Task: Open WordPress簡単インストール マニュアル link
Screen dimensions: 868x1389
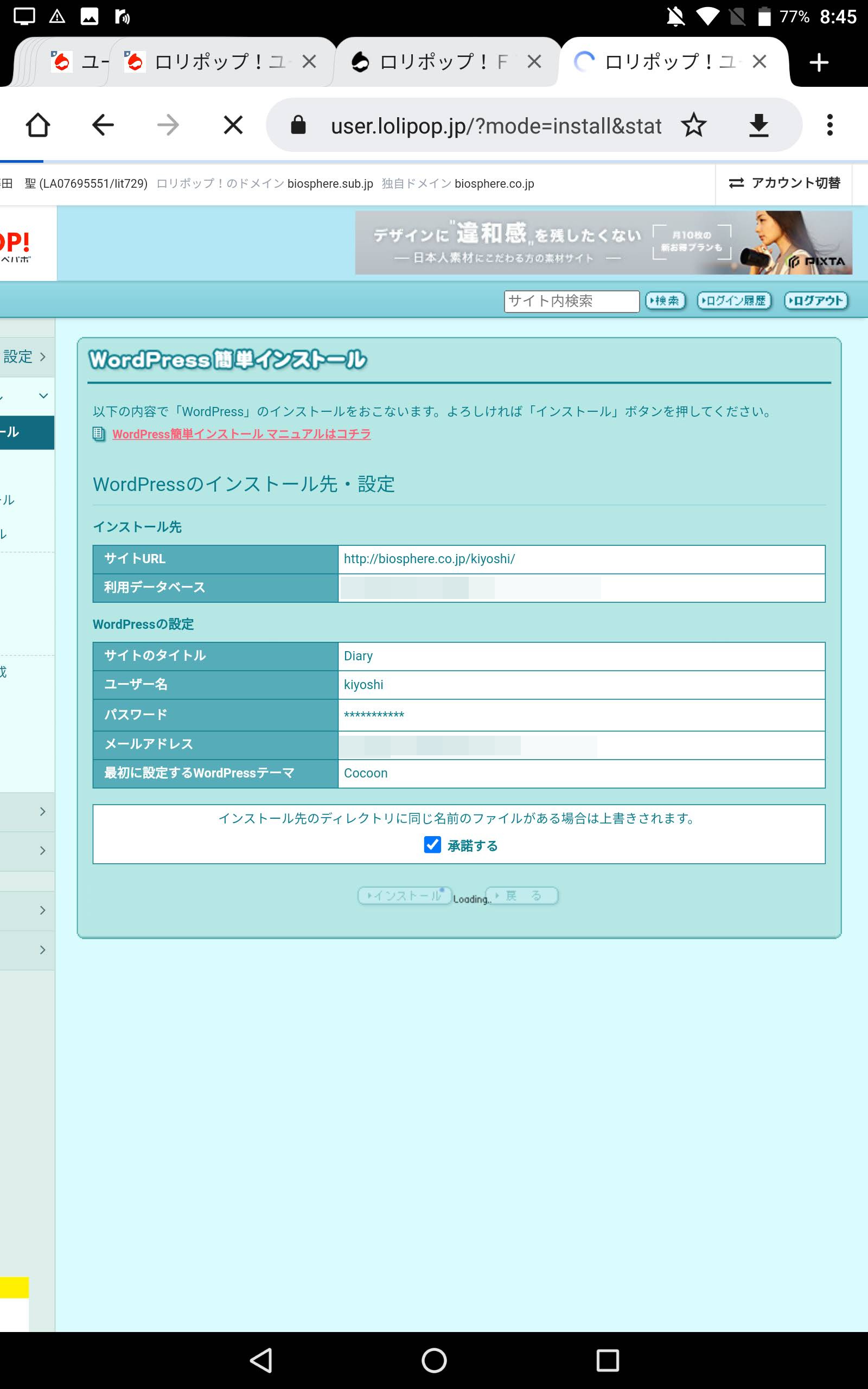Action: (x=241, y=434)
